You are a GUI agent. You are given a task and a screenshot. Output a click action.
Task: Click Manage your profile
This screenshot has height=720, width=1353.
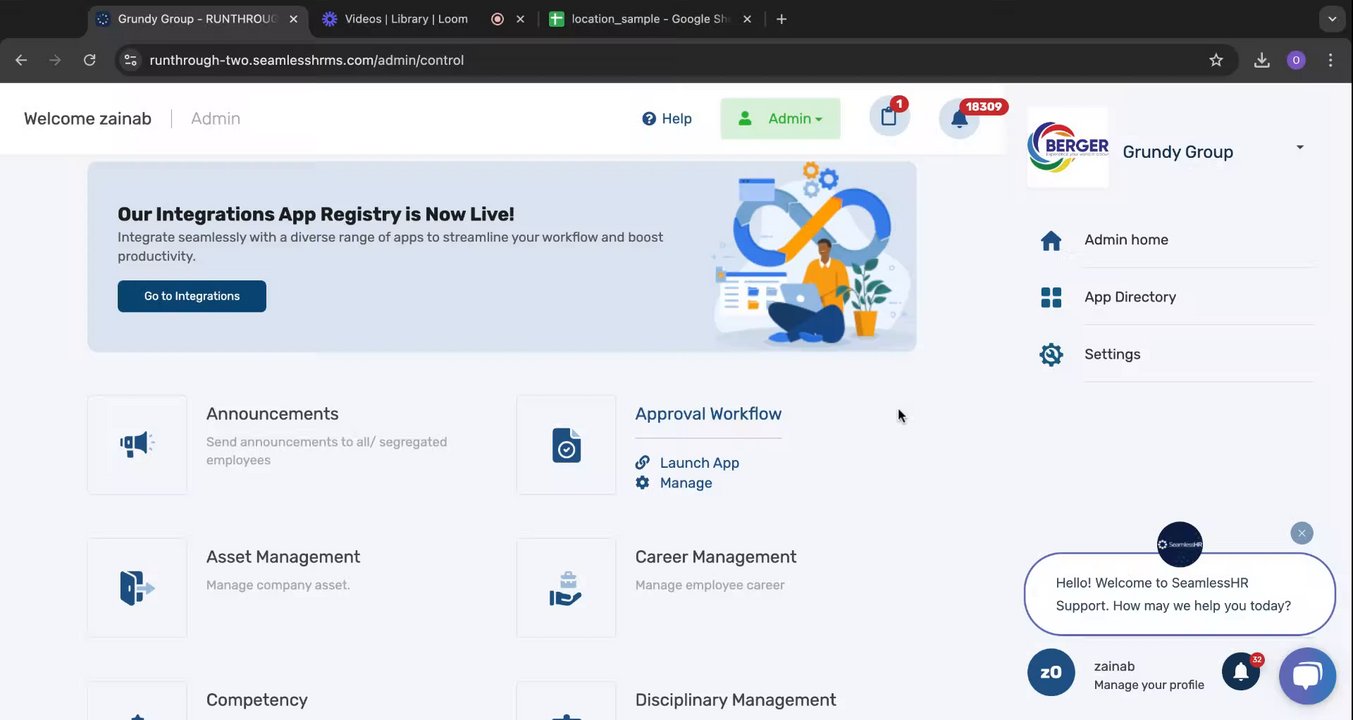[1149, 685]
